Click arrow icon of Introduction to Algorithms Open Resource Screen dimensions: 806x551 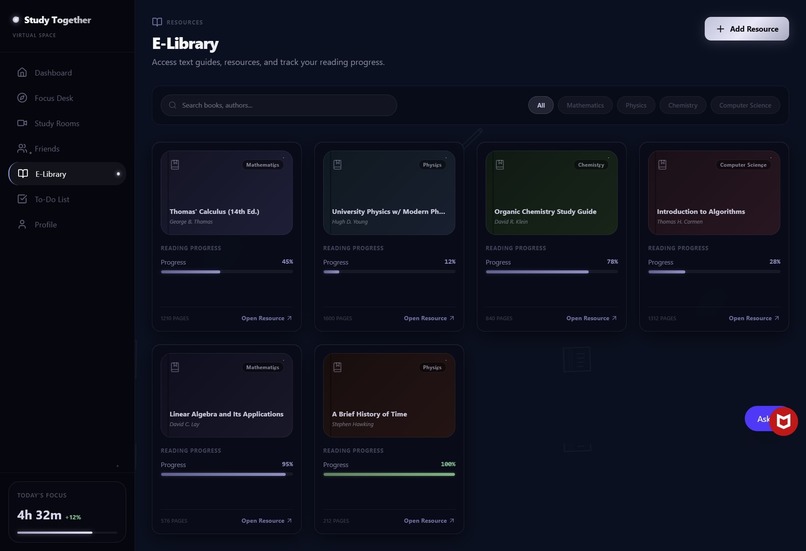coord(777,318)
